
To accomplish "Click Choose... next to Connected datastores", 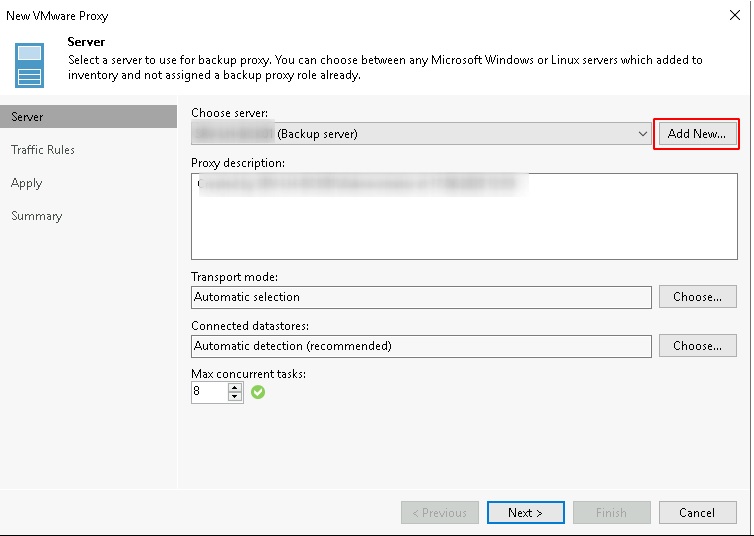I will pyautogui.click(x=697, y=346).
